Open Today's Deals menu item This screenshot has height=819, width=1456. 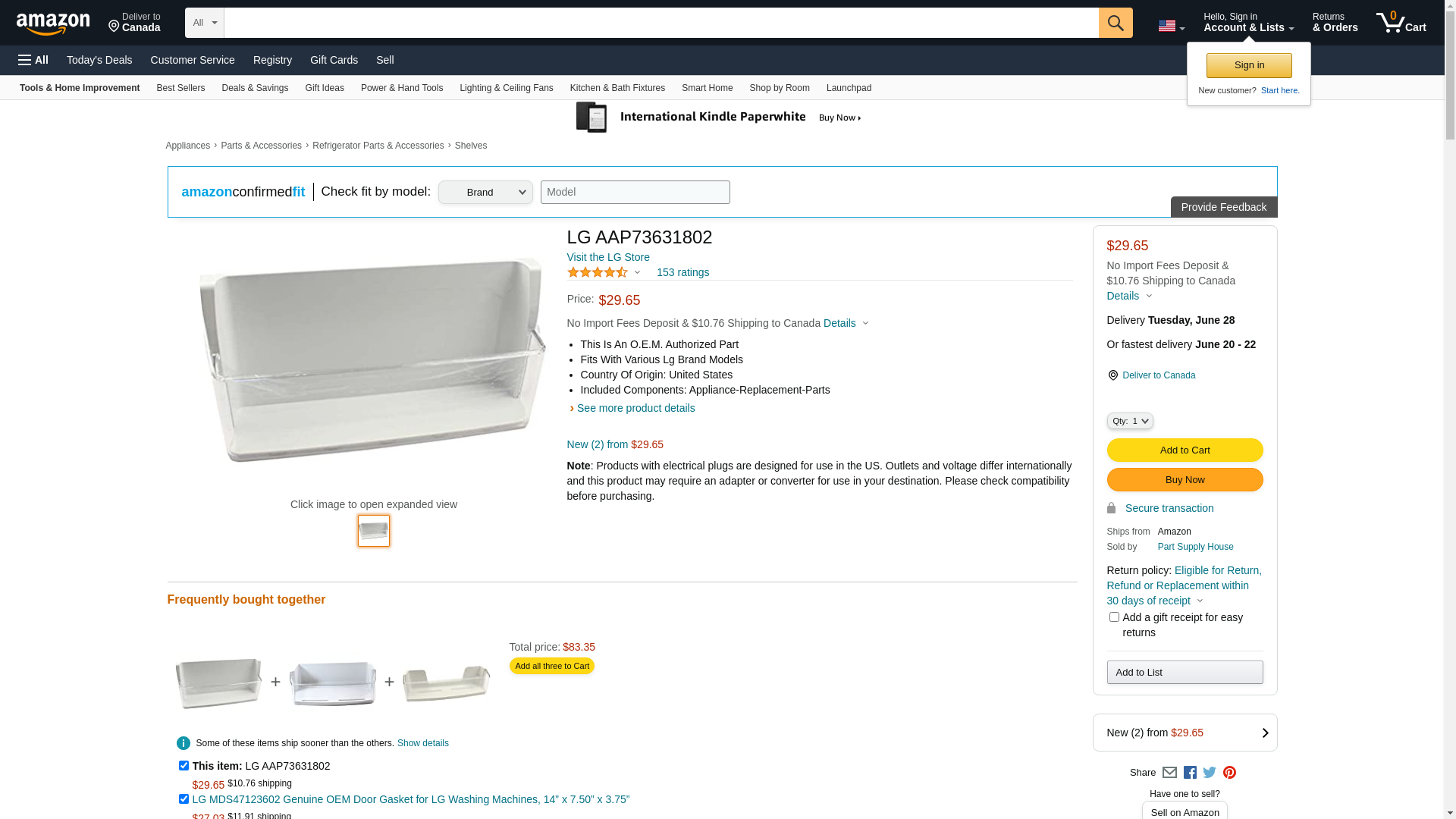(x=99, y=60)
